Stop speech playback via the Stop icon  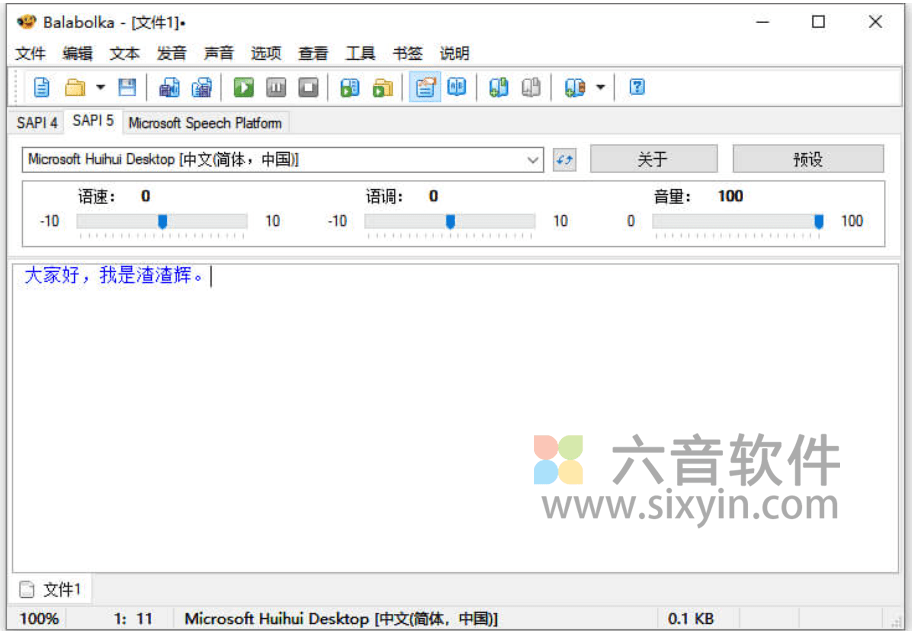[x=308, y=87]
